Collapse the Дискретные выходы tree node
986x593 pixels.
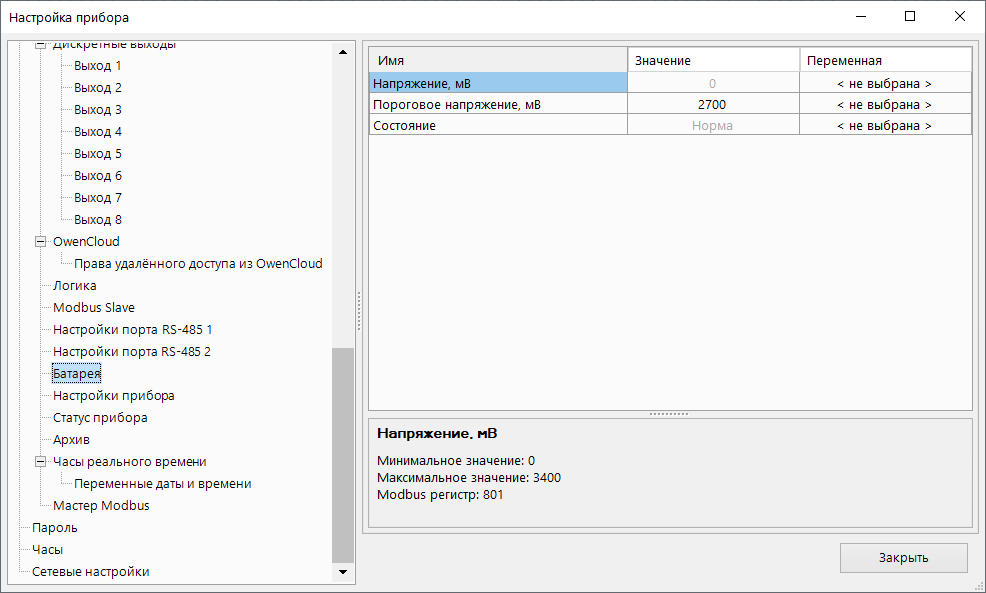tap(41, 46)
